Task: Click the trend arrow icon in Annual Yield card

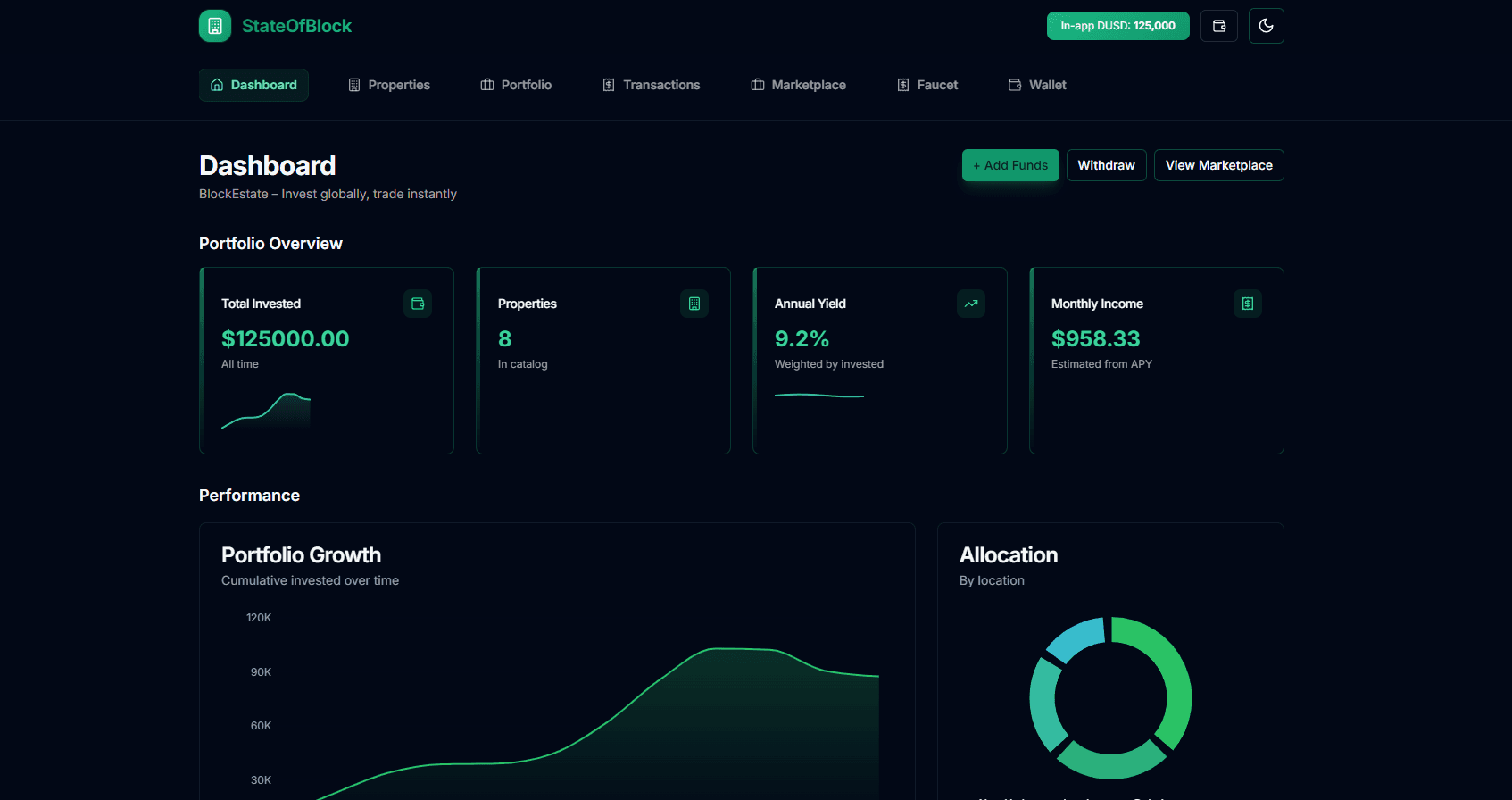Action: tap(970, 304)
